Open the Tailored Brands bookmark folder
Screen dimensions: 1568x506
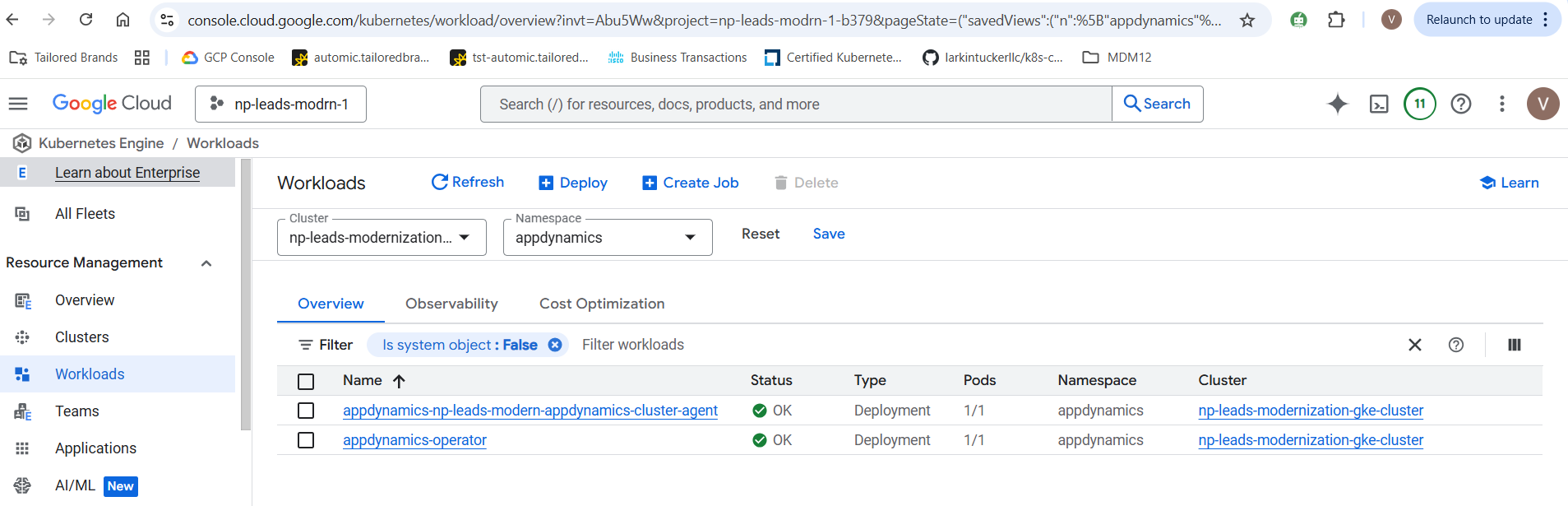click(63, 58)
